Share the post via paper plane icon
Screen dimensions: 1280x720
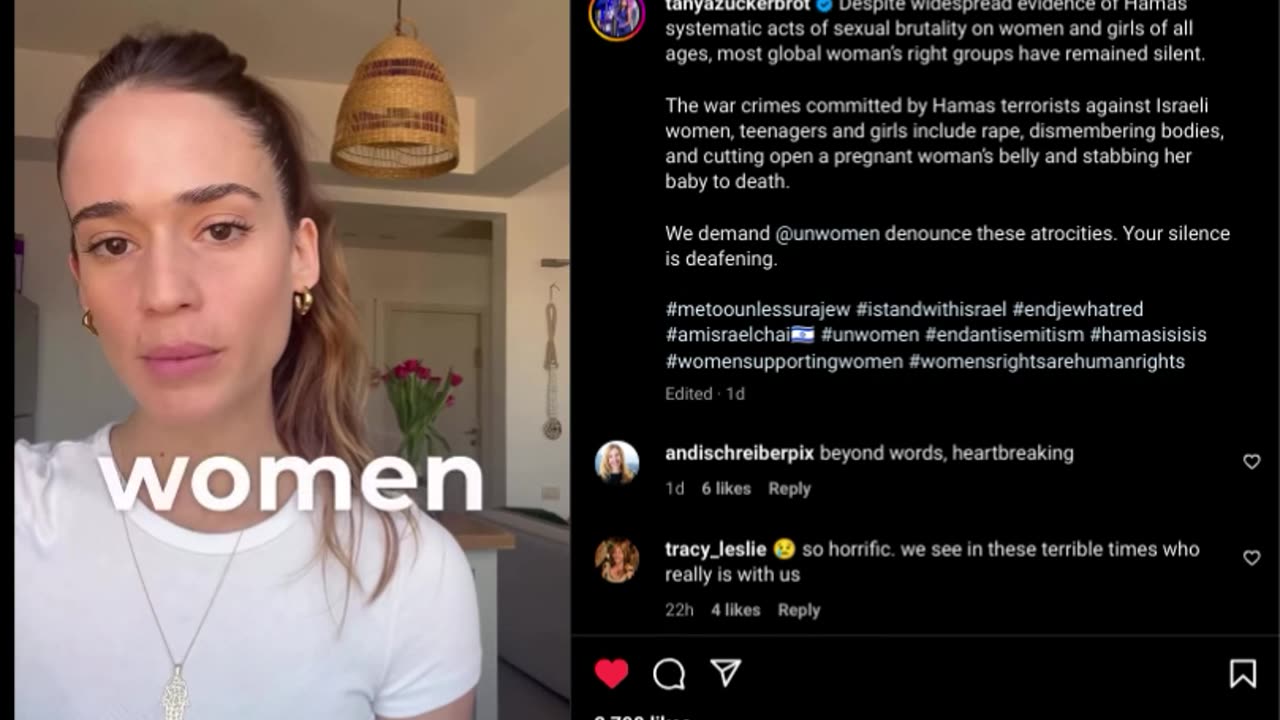pos(725,673)
